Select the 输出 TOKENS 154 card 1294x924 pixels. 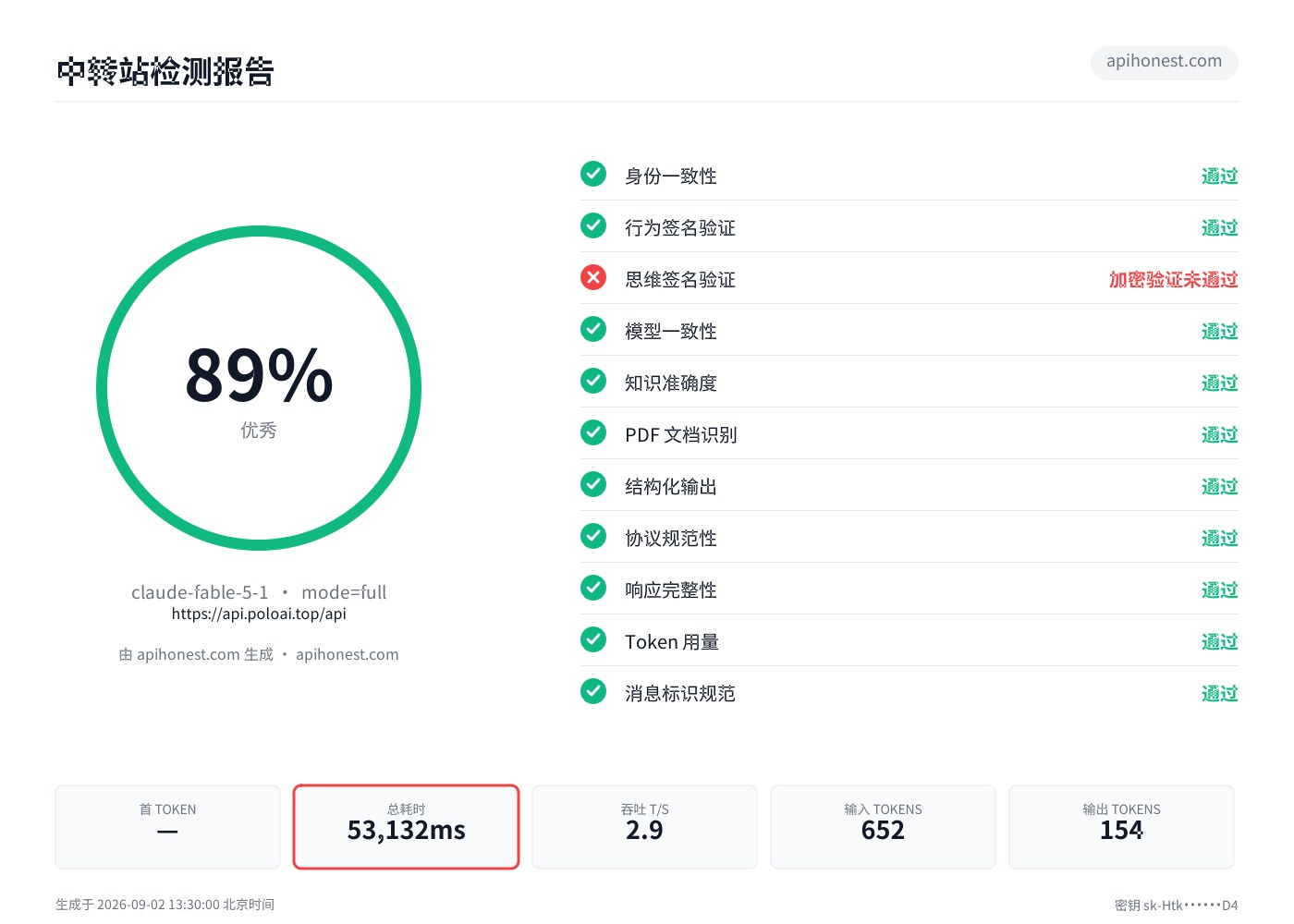[1121, 827]
